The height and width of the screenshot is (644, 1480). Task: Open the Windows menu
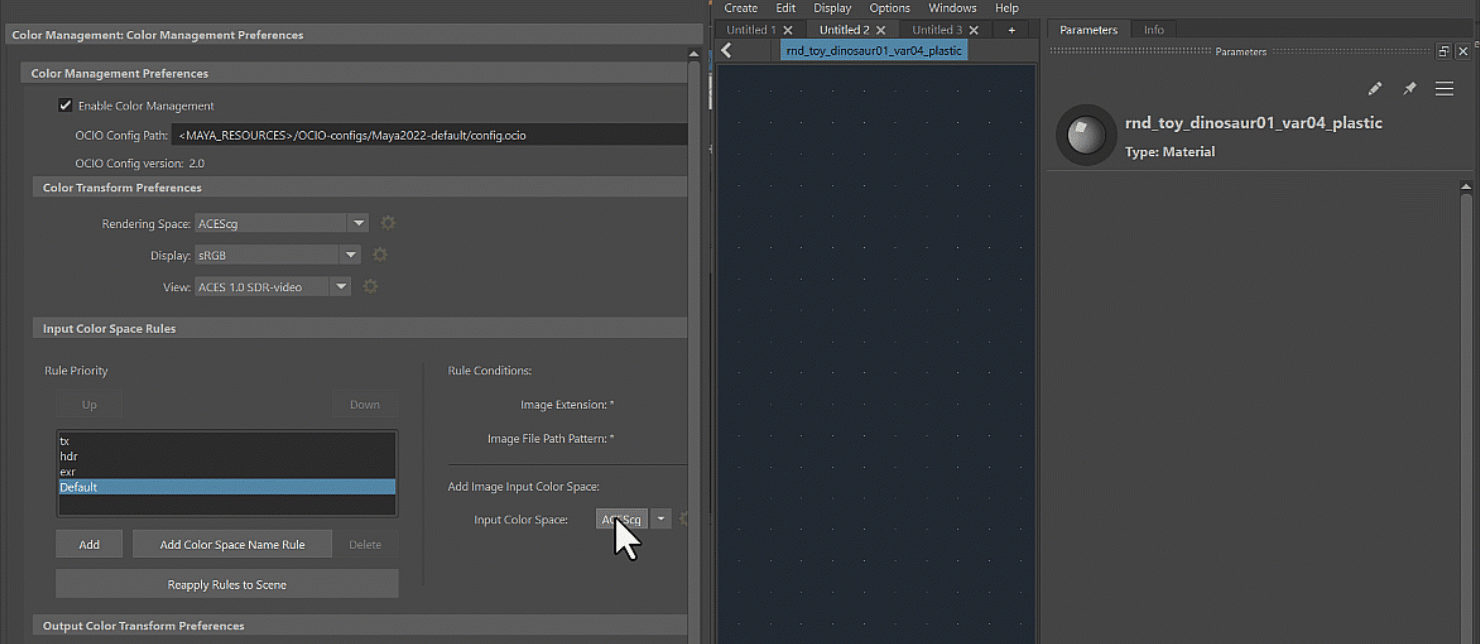coord(951,8)
